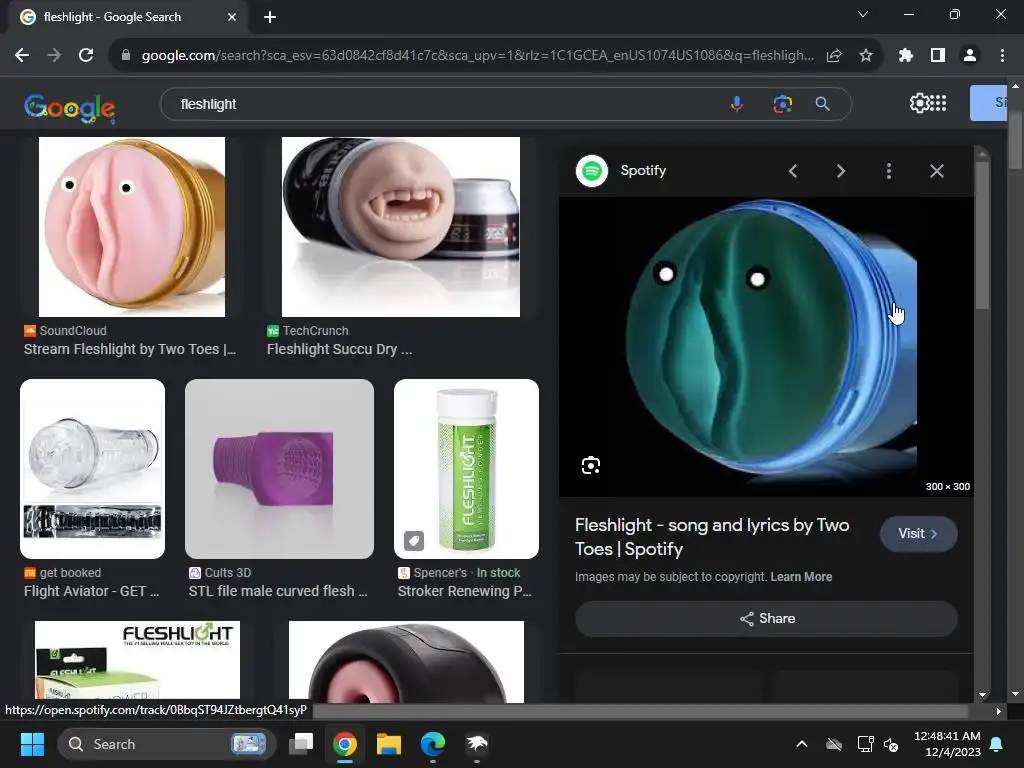
Task: Click the Spotify source icon
Action: tap(592, 171)
